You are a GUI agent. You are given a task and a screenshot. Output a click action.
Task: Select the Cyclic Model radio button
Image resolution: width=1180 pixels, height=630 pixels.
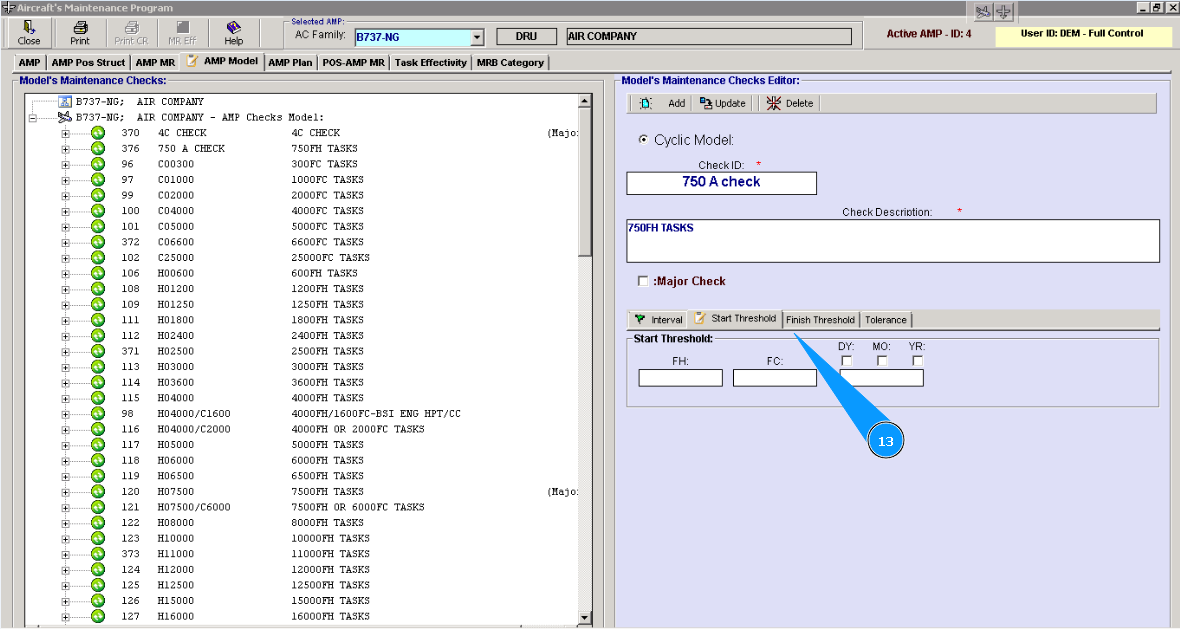[643, 140]
